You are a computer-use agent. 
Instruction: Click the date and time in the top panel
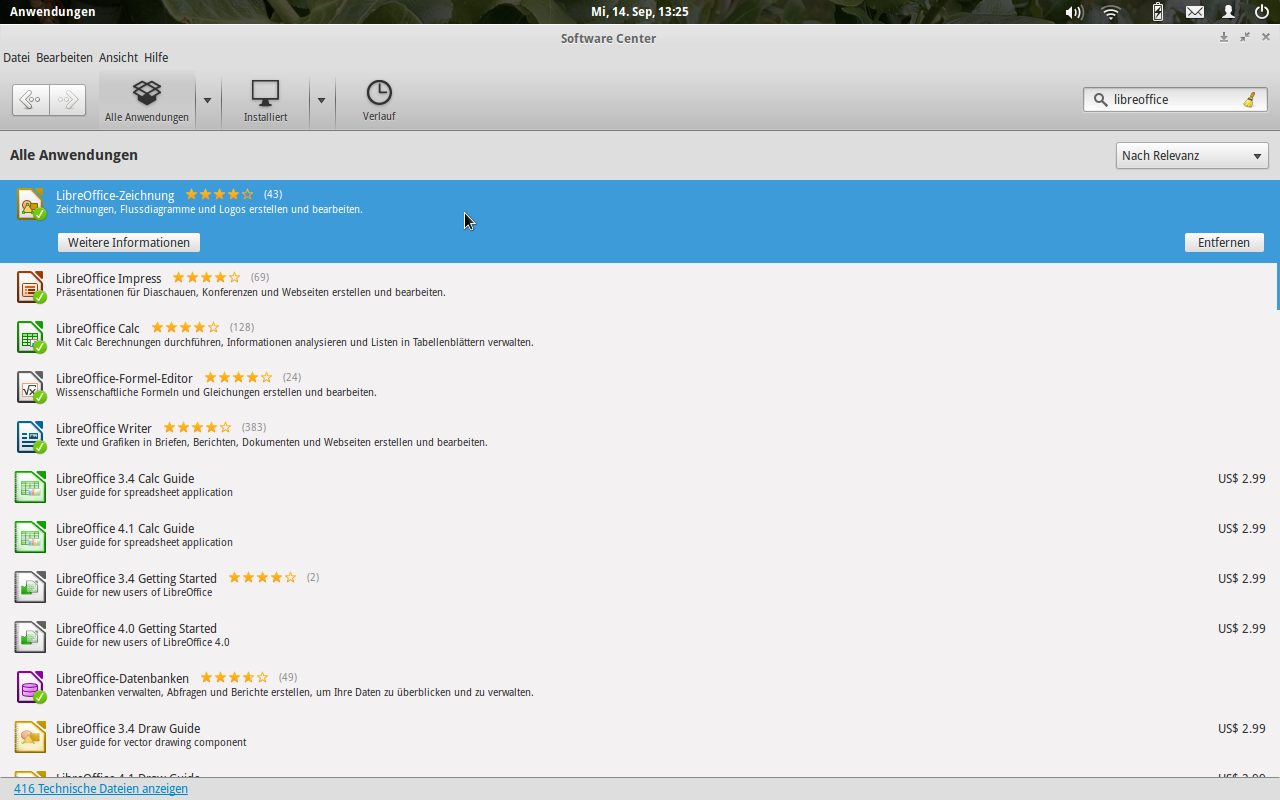point(640,12)
